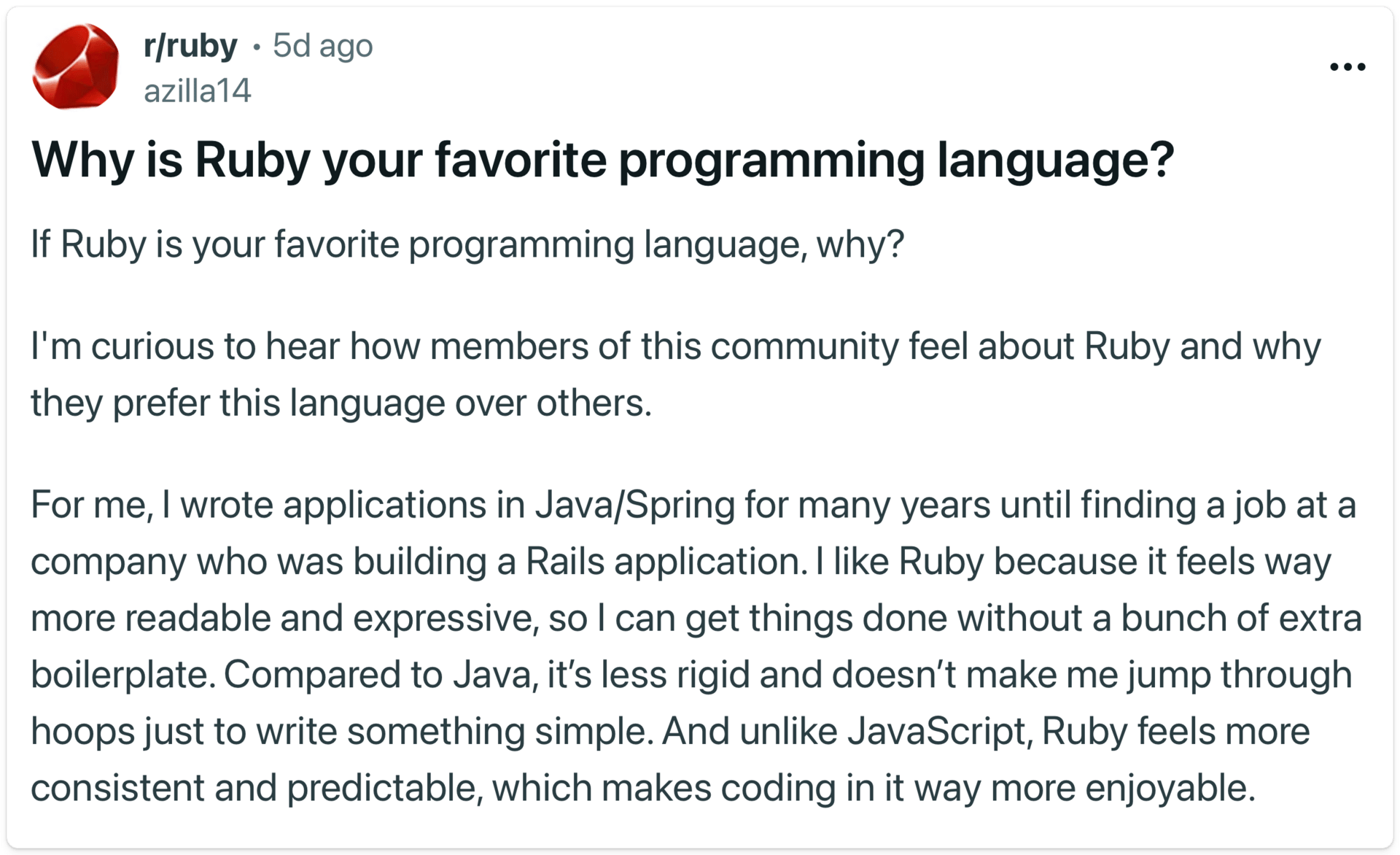Click the "5d ago" post timestamp
Image resolution: width=1400 pixels, height=855 pixels.
pyautogui.click(x=322, y=46)
